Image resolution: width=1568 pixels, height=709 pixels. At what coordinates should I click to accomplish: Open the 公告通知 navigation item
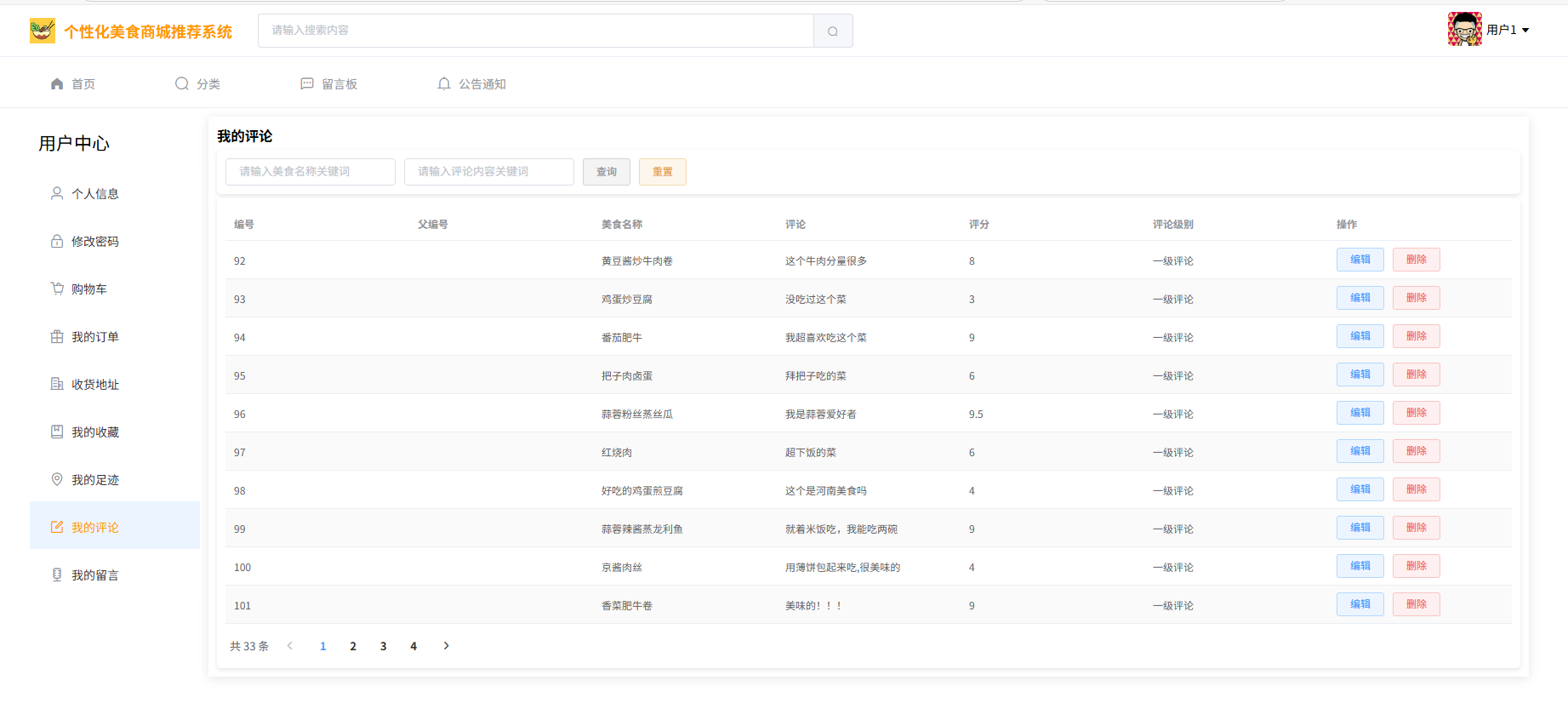click(482, 83)
